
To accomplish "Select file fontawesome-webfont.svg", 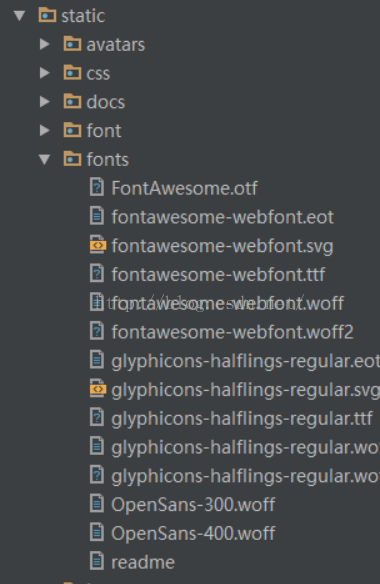I will click(222, 247).
